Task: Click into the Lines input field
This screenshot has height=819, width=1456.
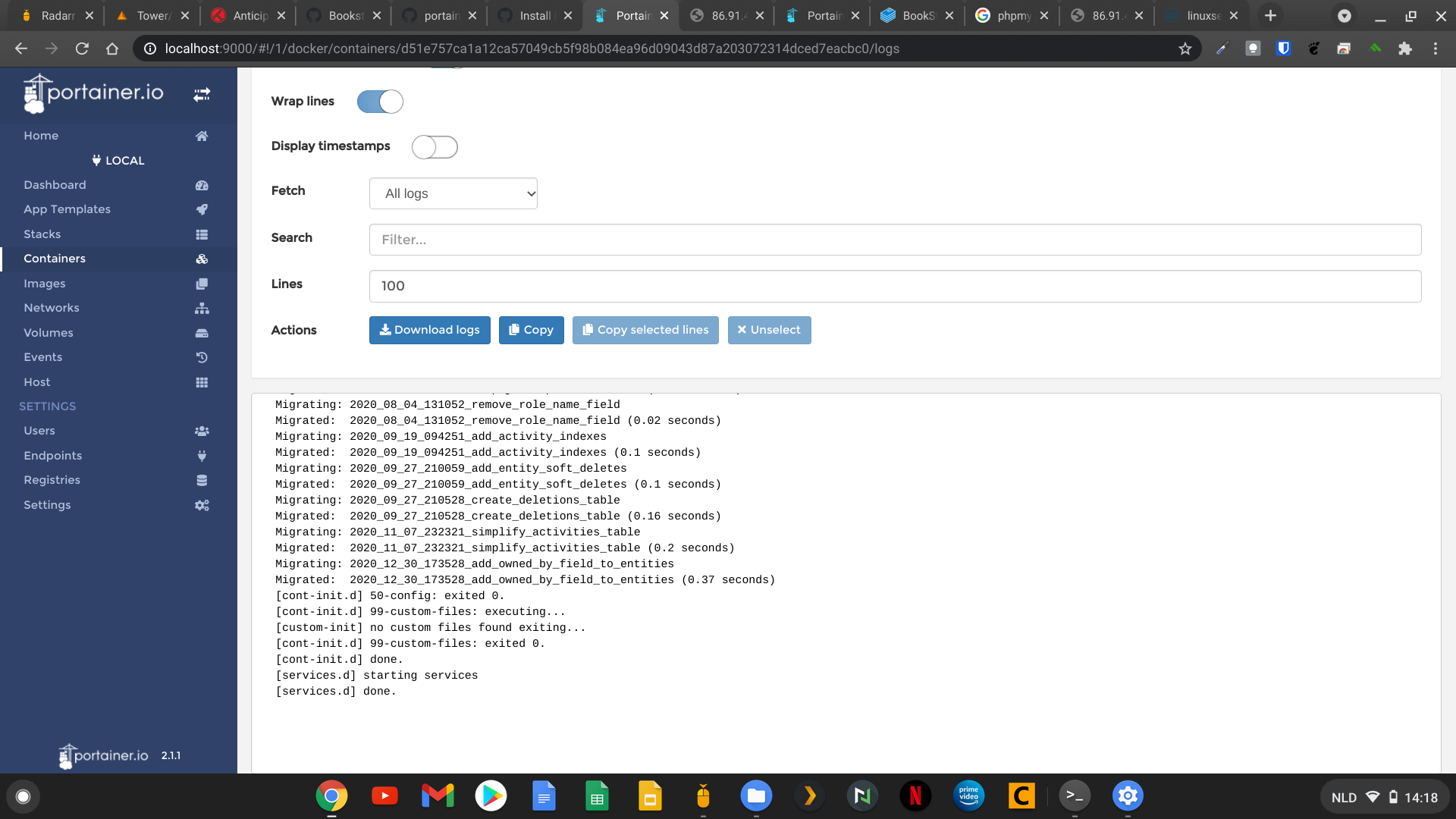Action: 895,286
